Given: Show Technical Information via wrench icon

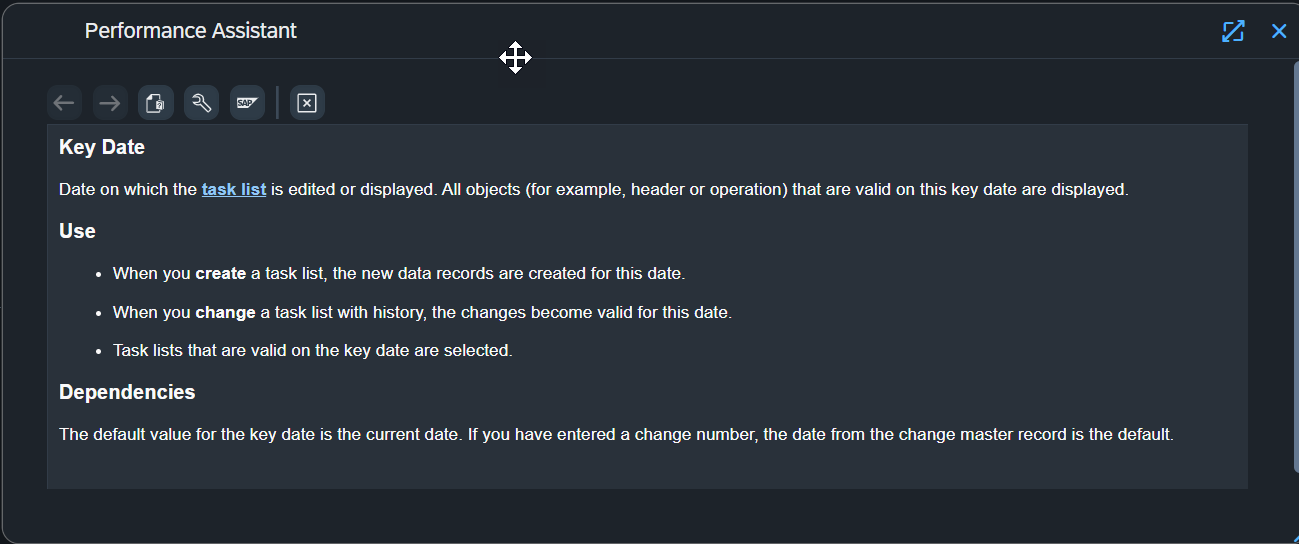Looking at the screenshot, I should tap(201, 103).
